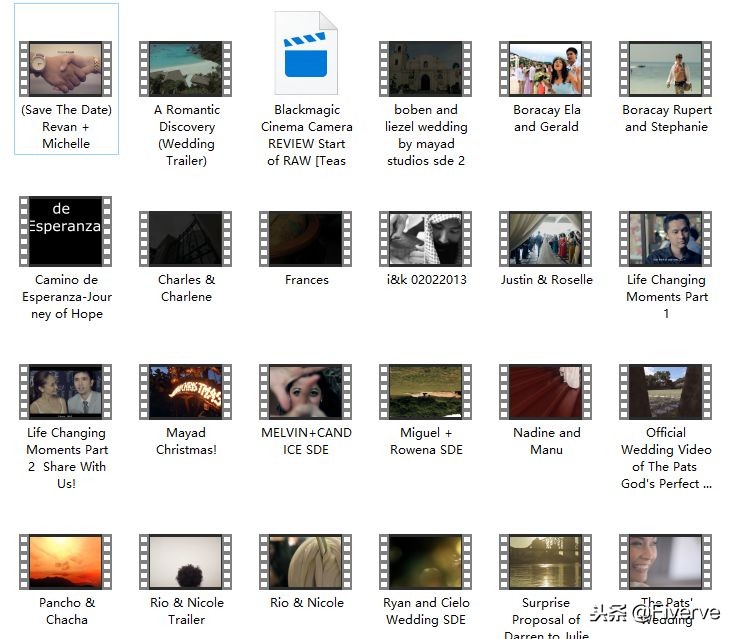This screenshot has height=639, width=737.
Task: Select the Nadine and Manu video file
Action: (546, 392)
